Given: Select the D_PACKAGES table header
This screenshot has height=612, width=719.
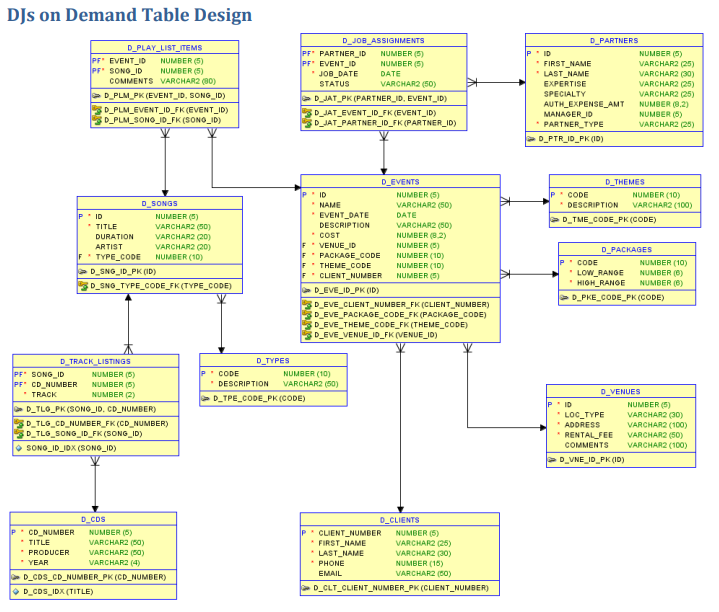Looking at the screenshot, I should [627, 249].
